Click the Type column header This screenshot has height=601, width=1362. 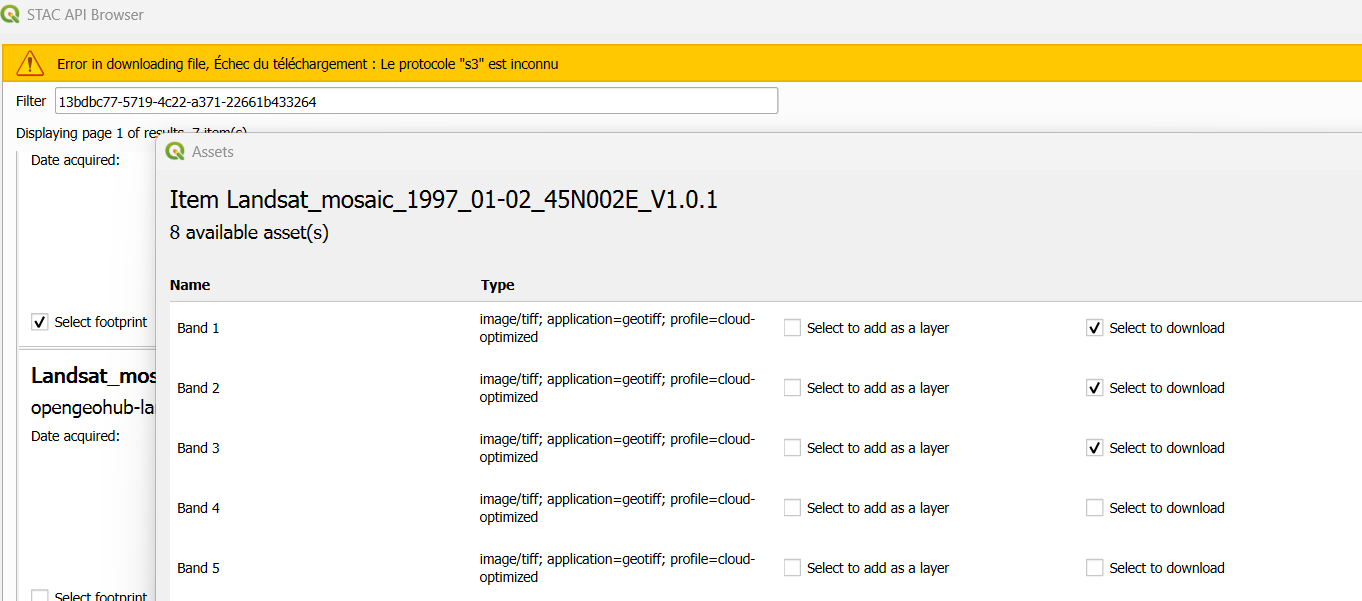pyautogui.click(x=497, y=285)
